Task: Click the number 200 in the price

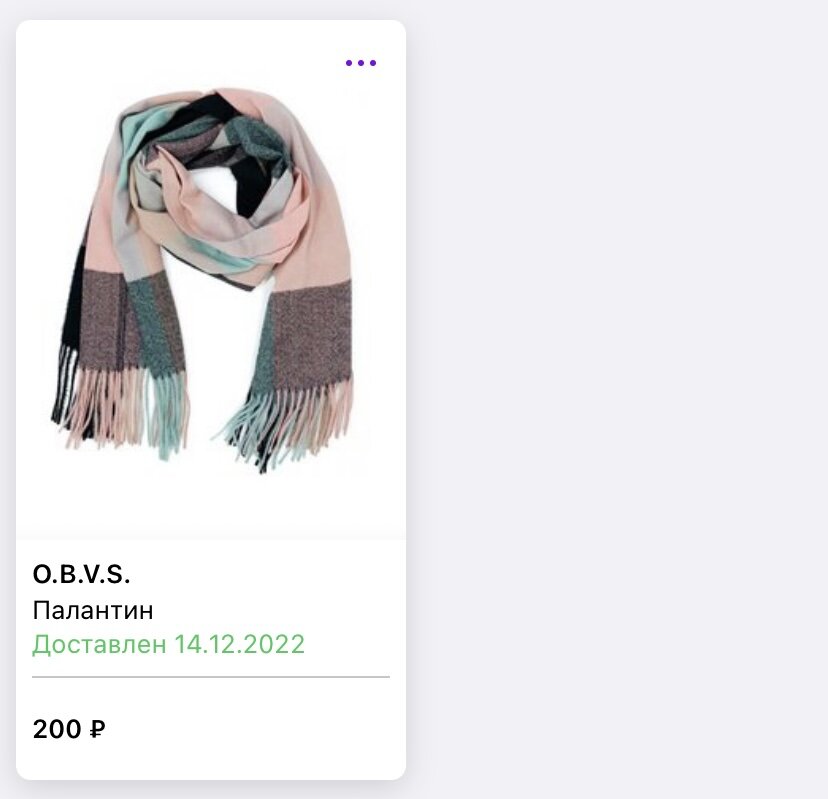Action: pos(57,729)
